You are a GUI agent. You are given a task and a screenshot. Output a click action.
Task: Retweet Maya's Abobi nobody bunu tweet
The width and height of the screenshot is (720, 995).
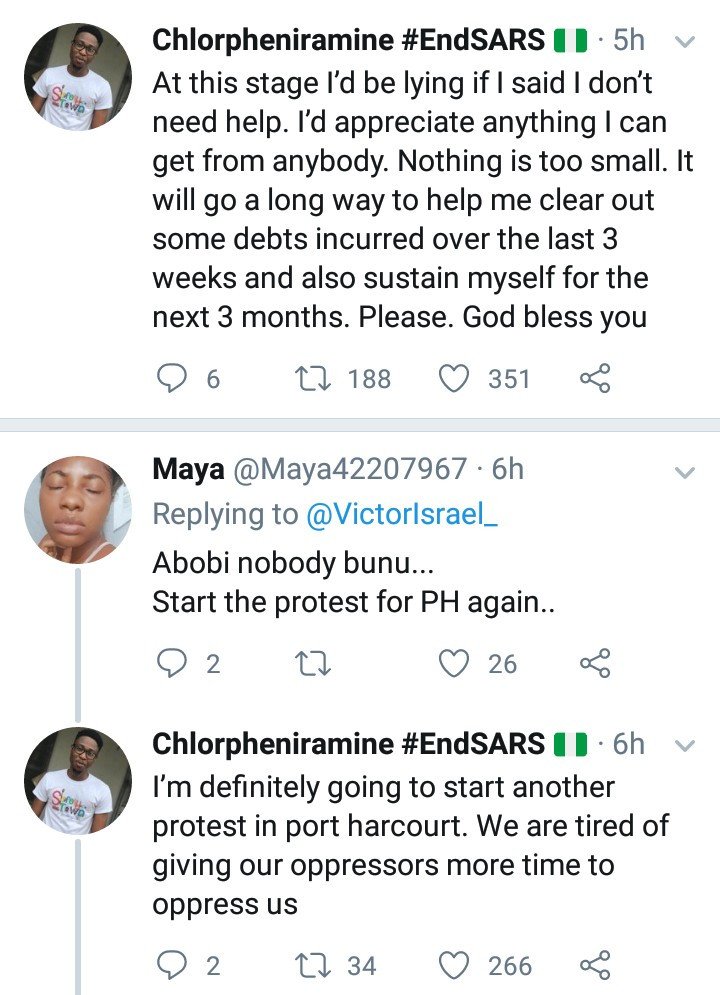pyautogui.click(x=313, y=664)
